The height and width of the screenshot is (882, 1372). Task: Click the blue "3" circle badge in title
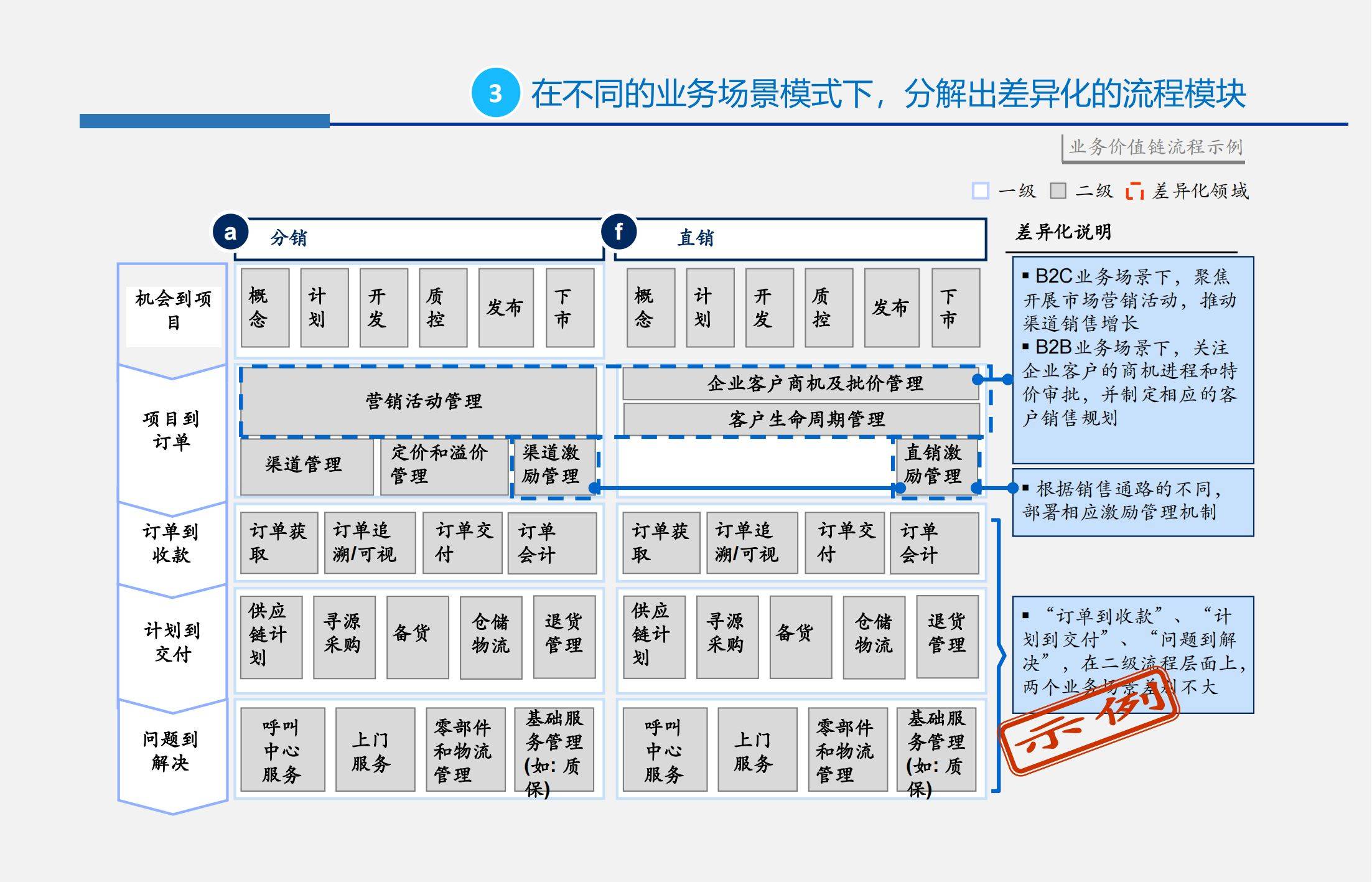tap(493, 91)
